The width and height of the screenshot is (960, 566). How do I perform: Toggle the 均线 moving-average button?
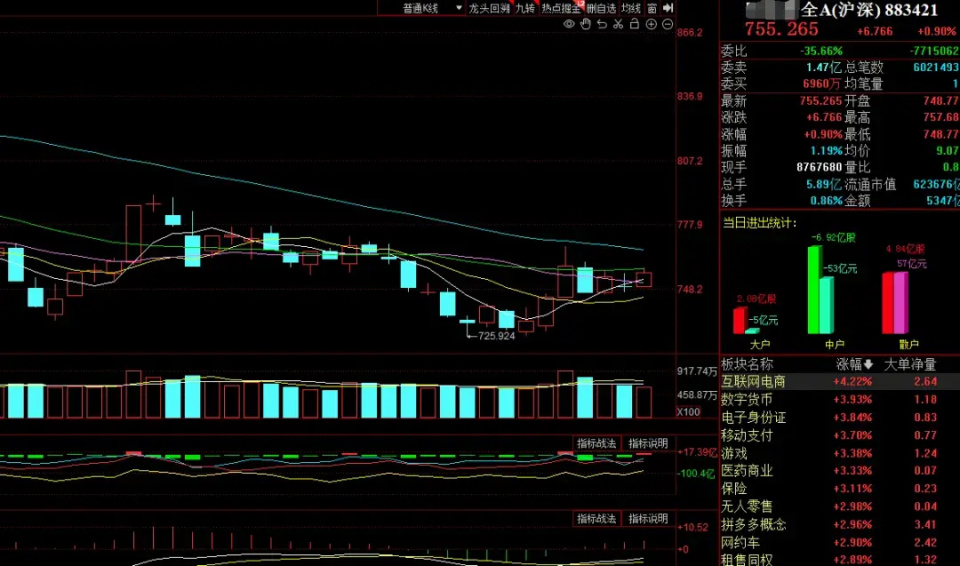pos(631,8)
